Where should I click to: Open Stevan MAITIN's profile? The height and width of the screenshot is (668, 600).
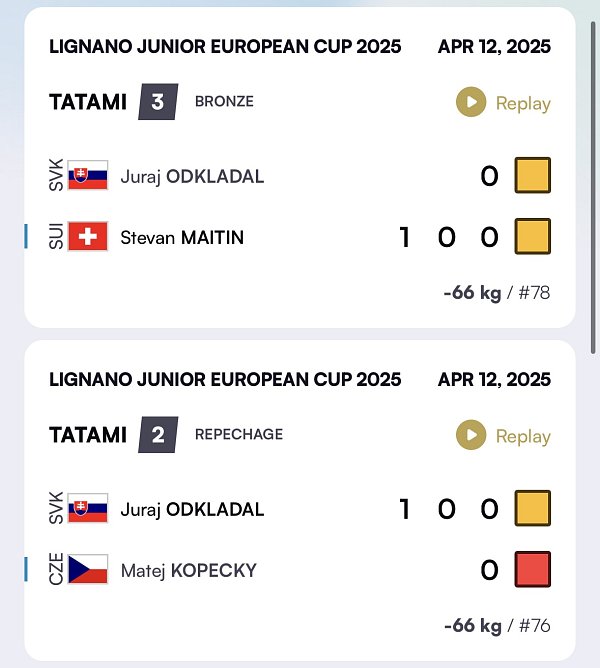point(182,237)
